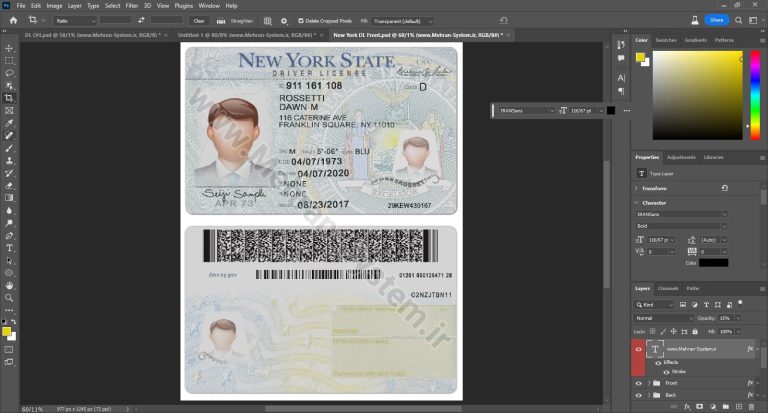
Task: Open the Search icon top right
Action: (739, 21)
